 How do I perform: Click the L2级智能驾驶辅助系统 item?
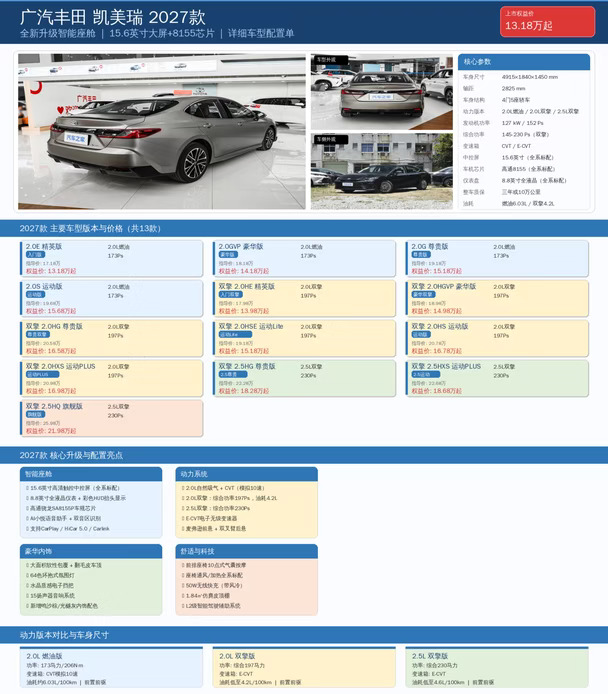[x=211, y=606]
